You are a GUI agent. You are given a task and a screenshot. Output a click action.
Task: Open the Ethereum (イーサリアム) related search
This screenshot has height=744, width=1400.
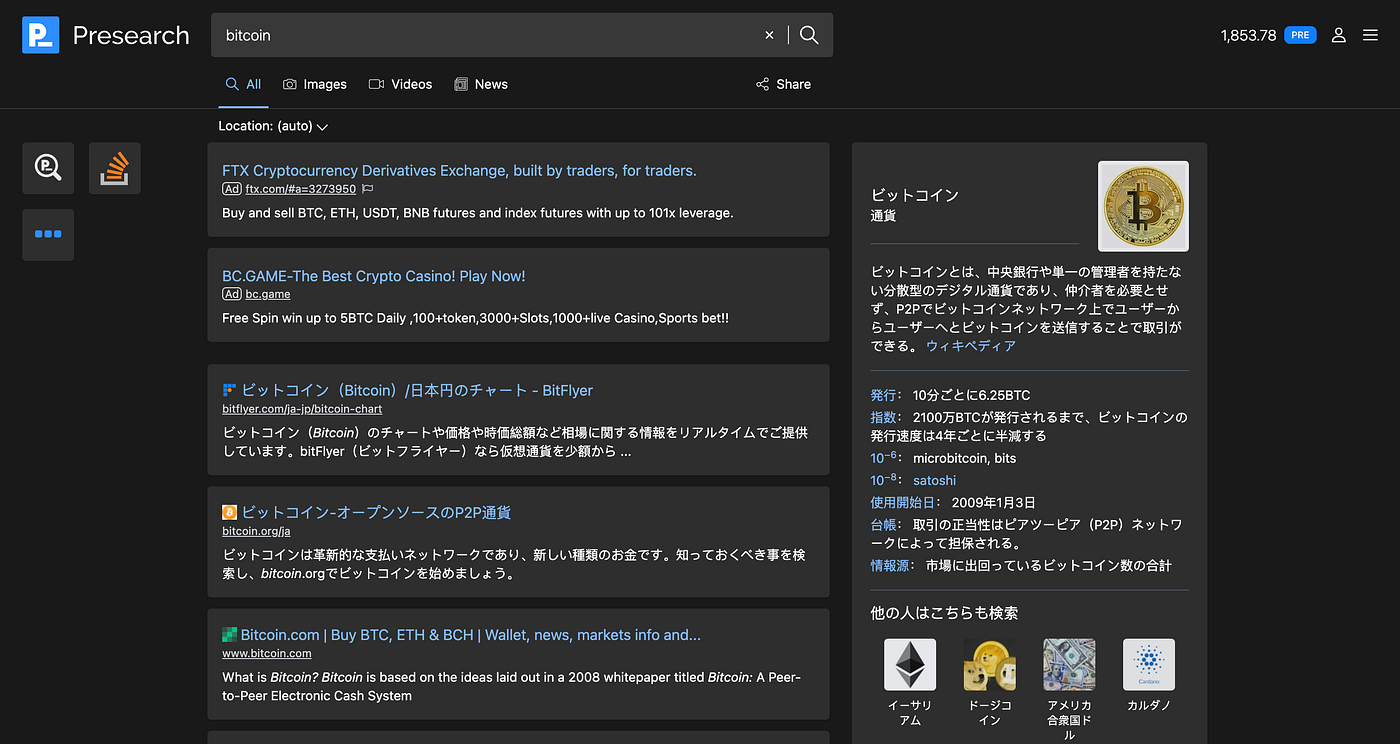click(910, 683)
